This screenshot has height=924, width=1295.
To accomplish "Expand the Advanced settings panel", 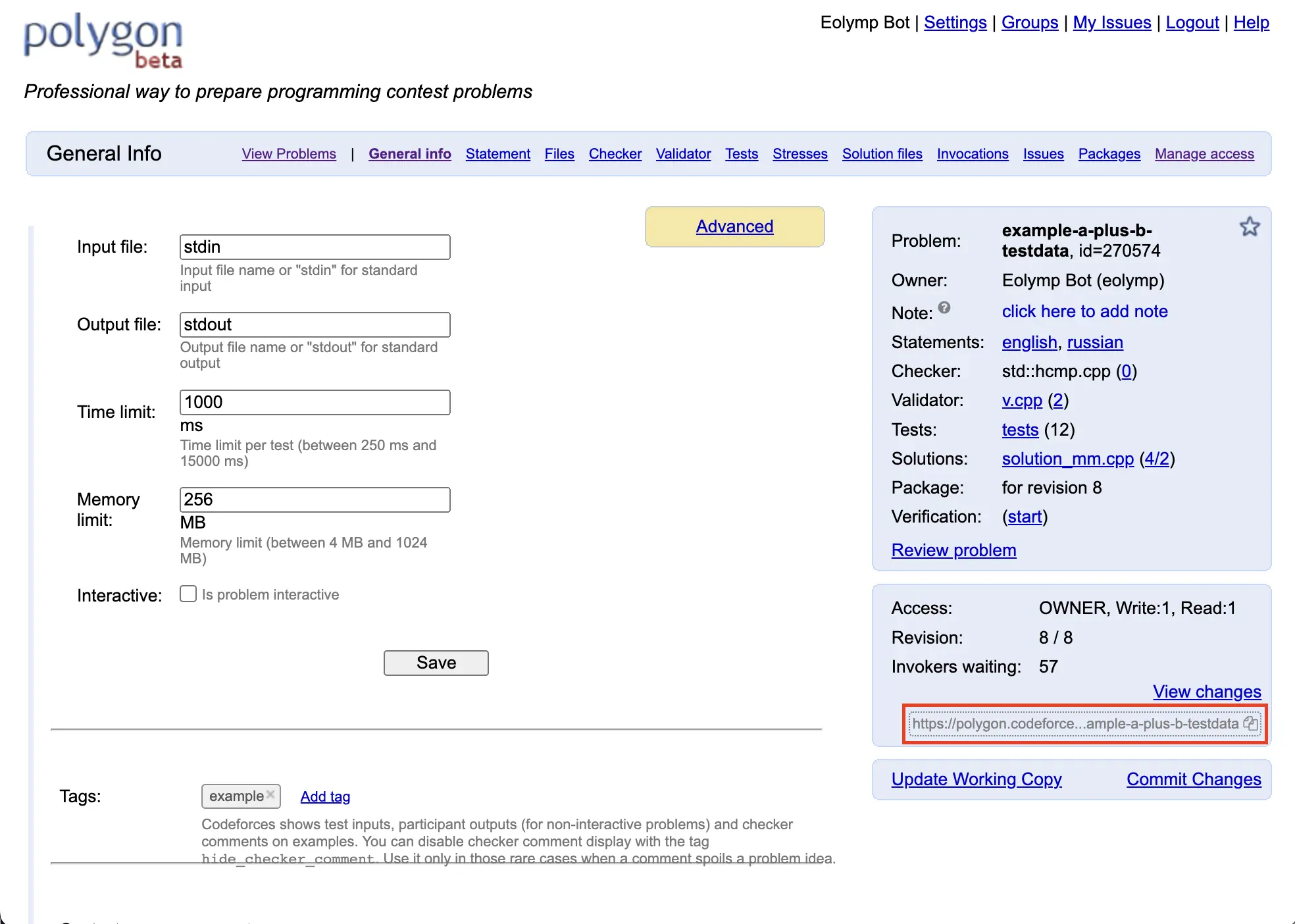I will [x=734, y=226].
